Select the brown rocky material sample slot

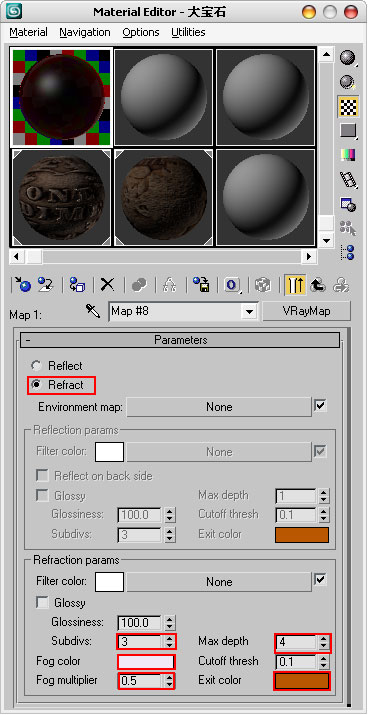click(163, 198)
